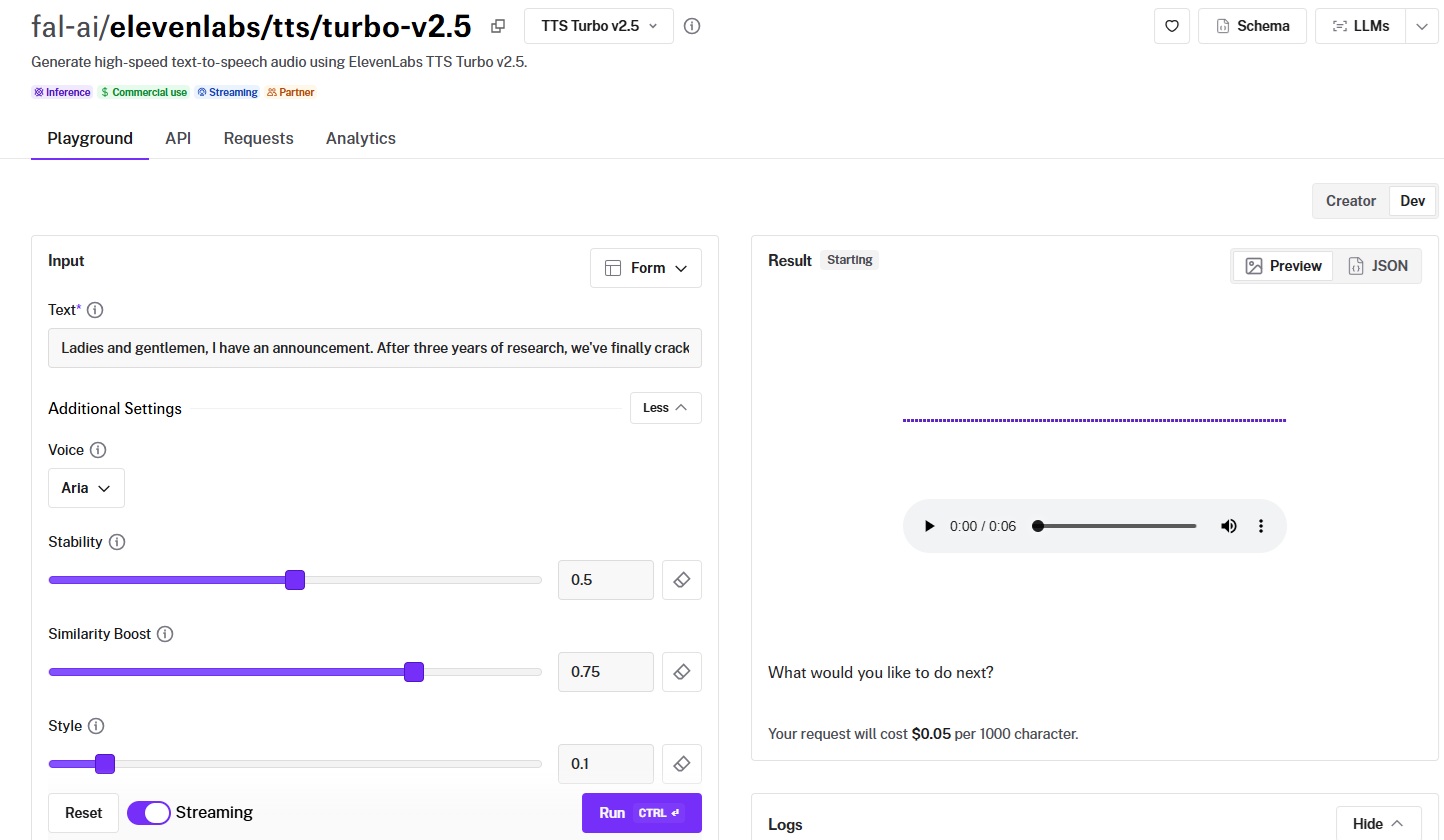Click the info icon next to Voice
This screenshot has width=1444, height=840.
pos(98,450)
